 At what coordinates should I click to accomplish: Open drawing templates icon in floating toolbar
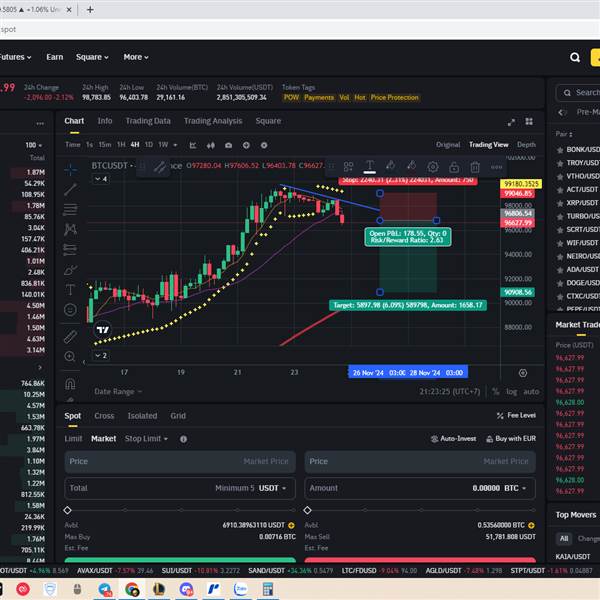tap(348, 167)
